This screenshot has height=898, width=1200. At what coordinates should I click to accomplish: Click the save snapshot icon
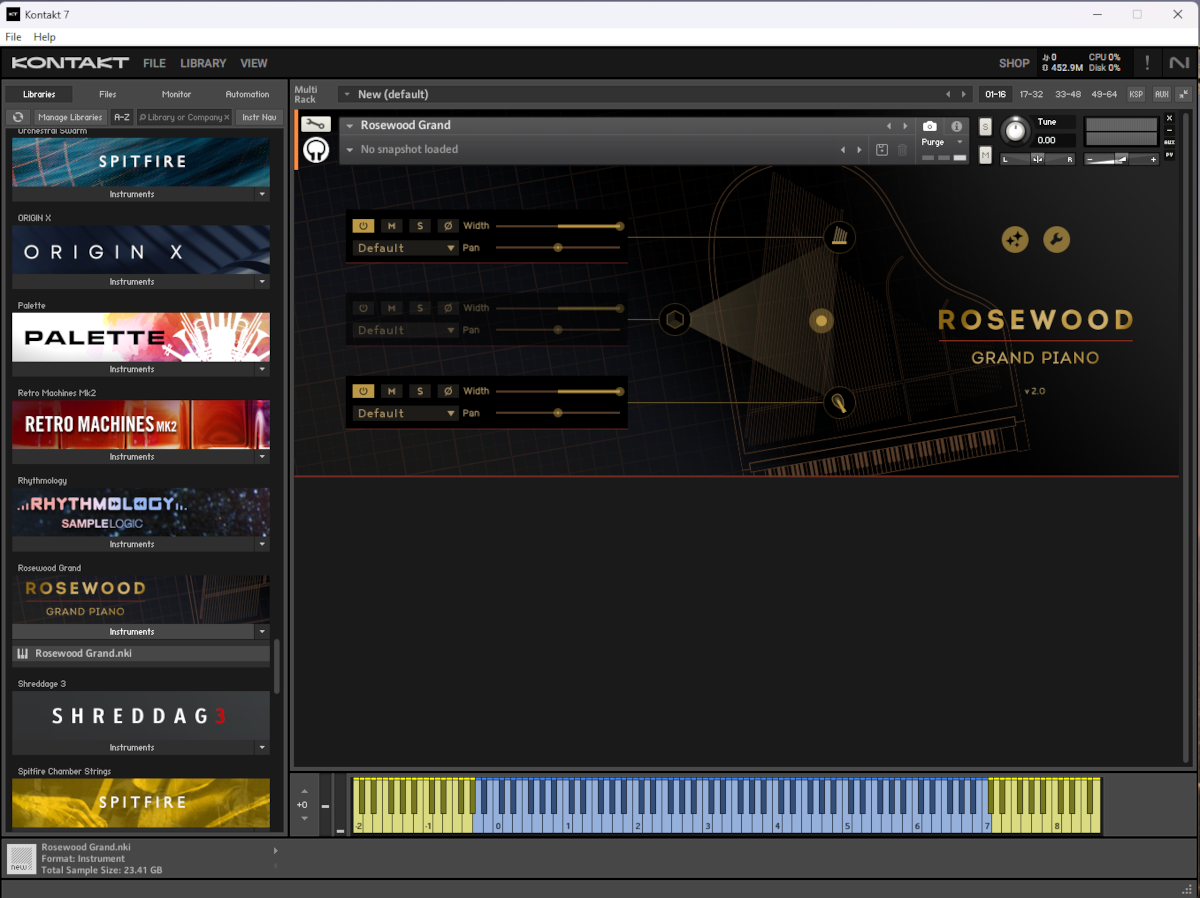[x=882, y=150]
